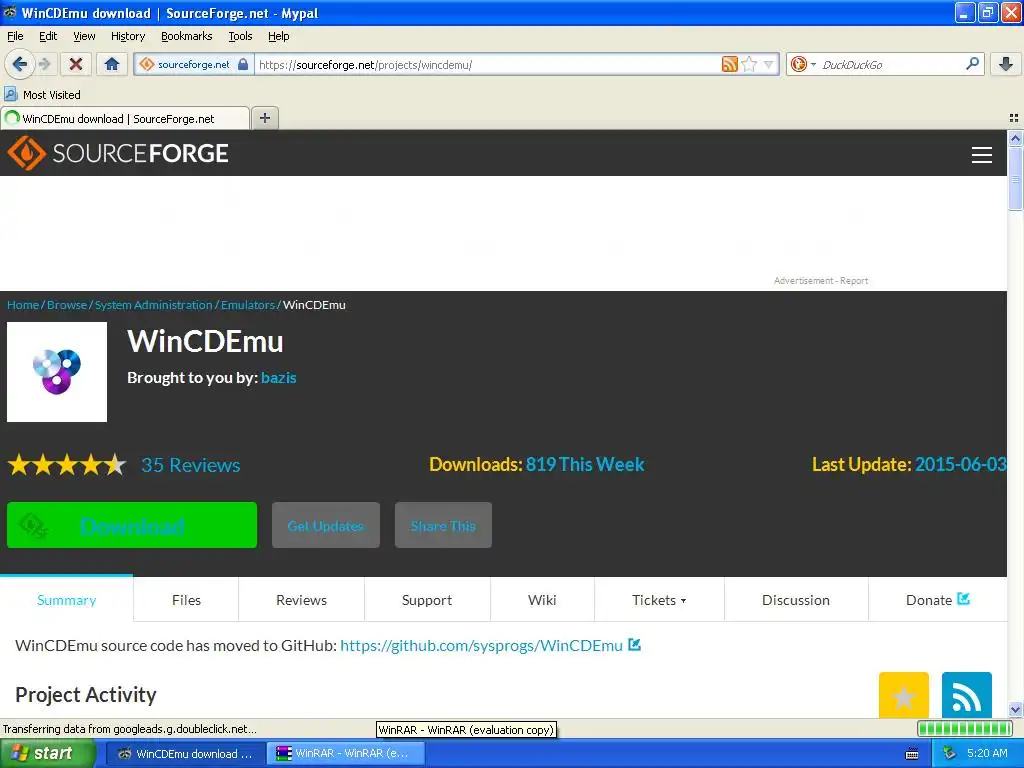1024x768 pixels.
Task: Follow the Home breadcrumb link
Action: (23, 305)
